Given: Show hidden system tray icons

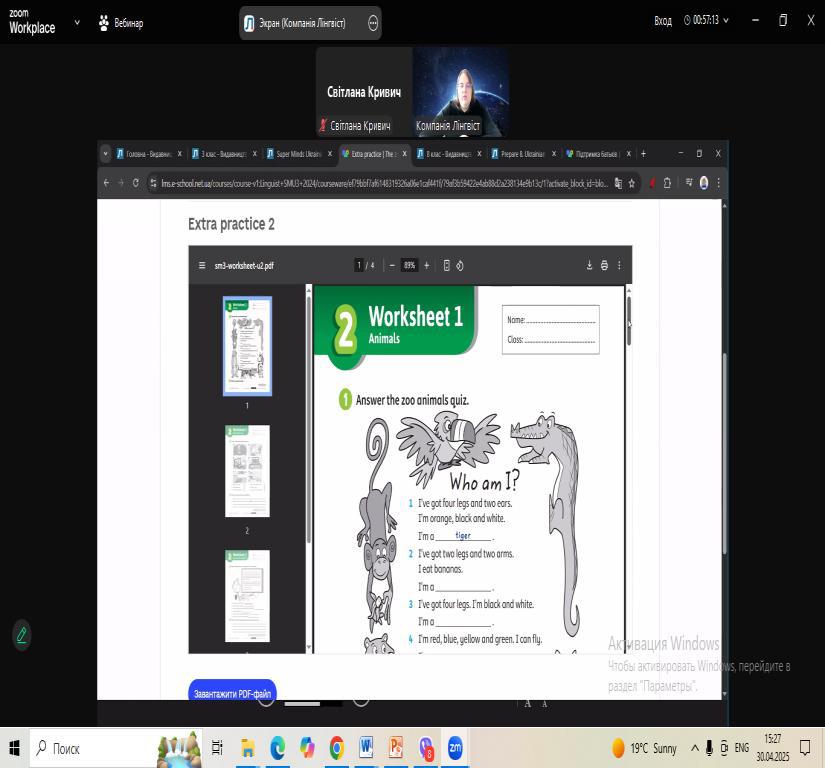Looking at the screenshot, I should point(695,747).
